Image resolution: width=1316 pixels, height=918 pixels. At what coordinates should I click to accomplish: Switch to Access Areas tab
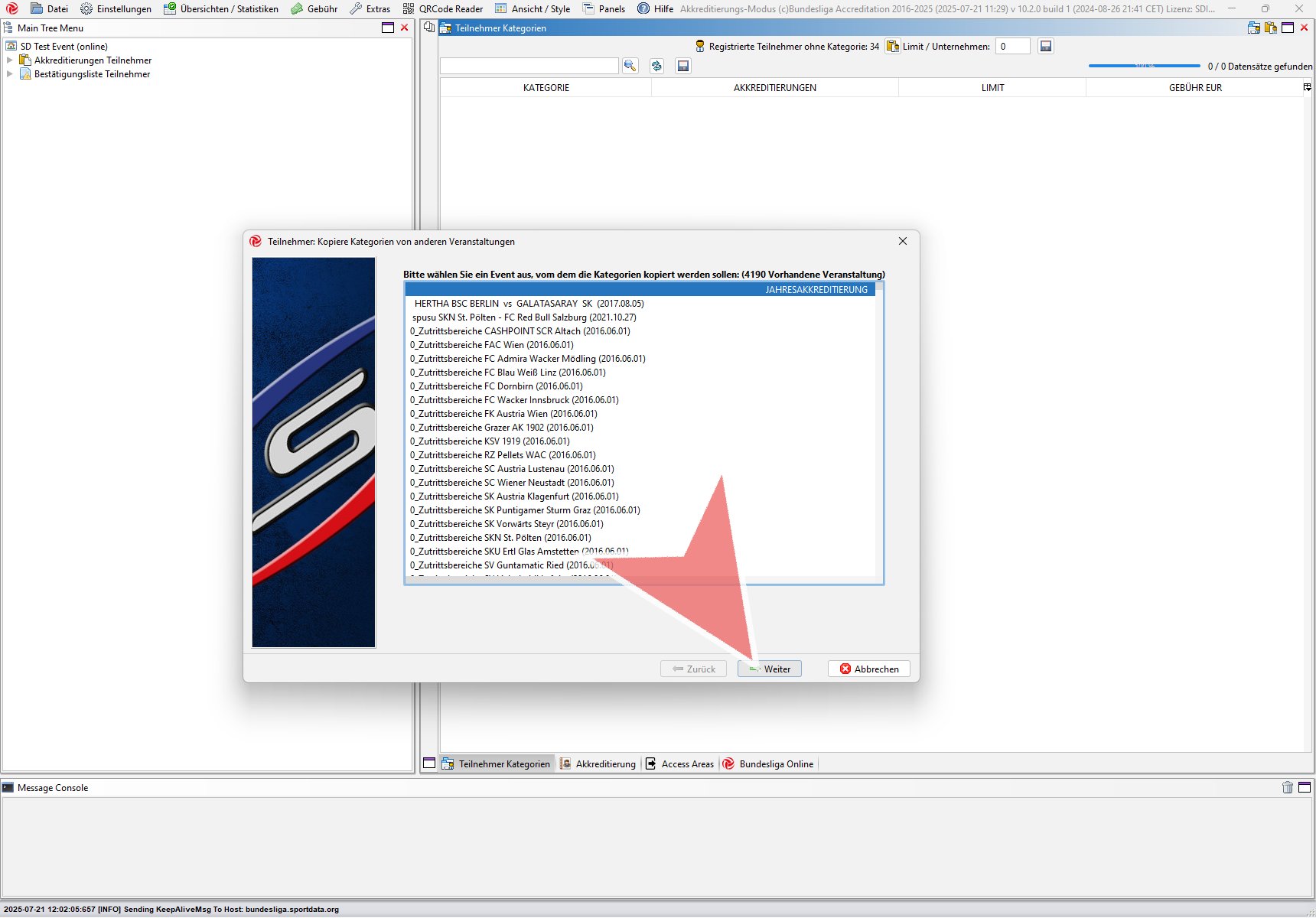coord(679,763)
